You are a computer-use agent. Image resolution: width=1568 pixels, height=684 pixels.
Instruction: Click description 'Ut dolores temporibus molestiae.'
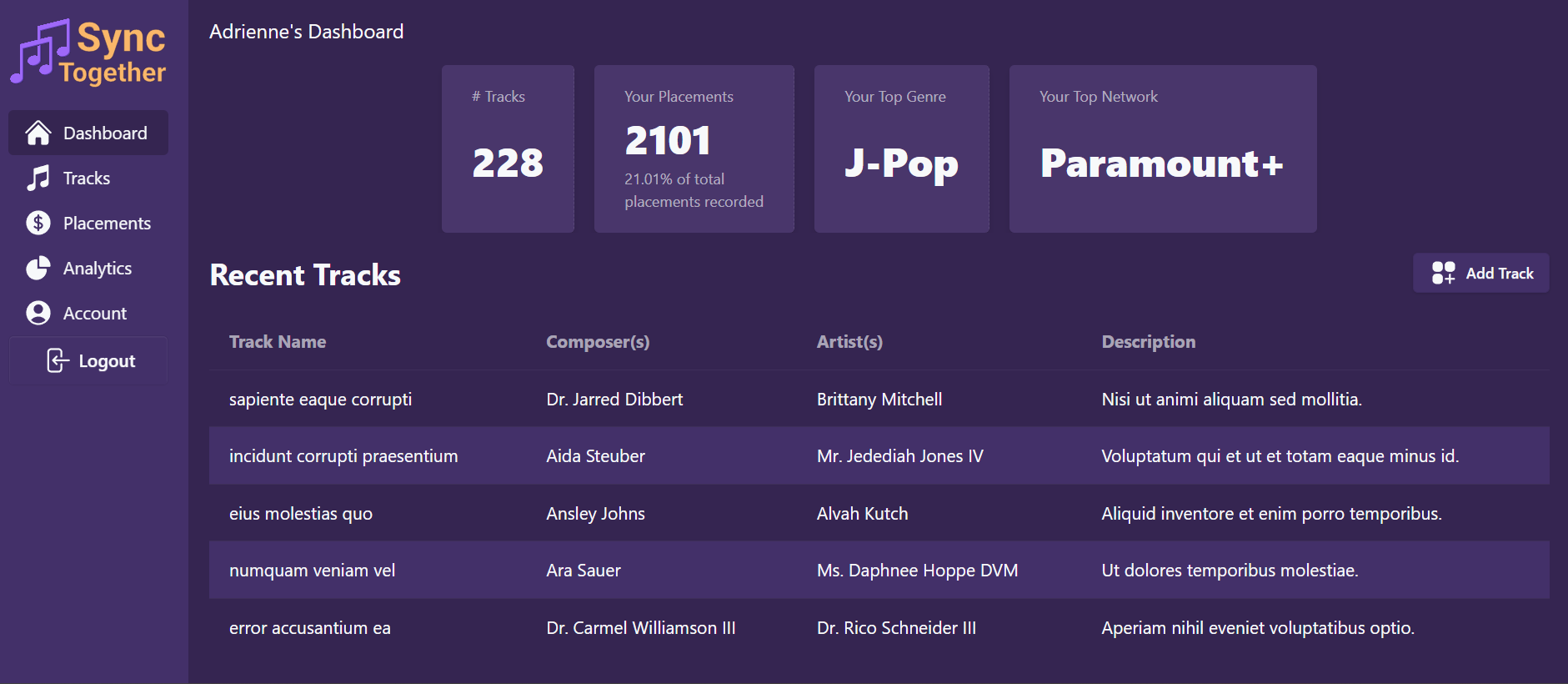point(1230,571)
